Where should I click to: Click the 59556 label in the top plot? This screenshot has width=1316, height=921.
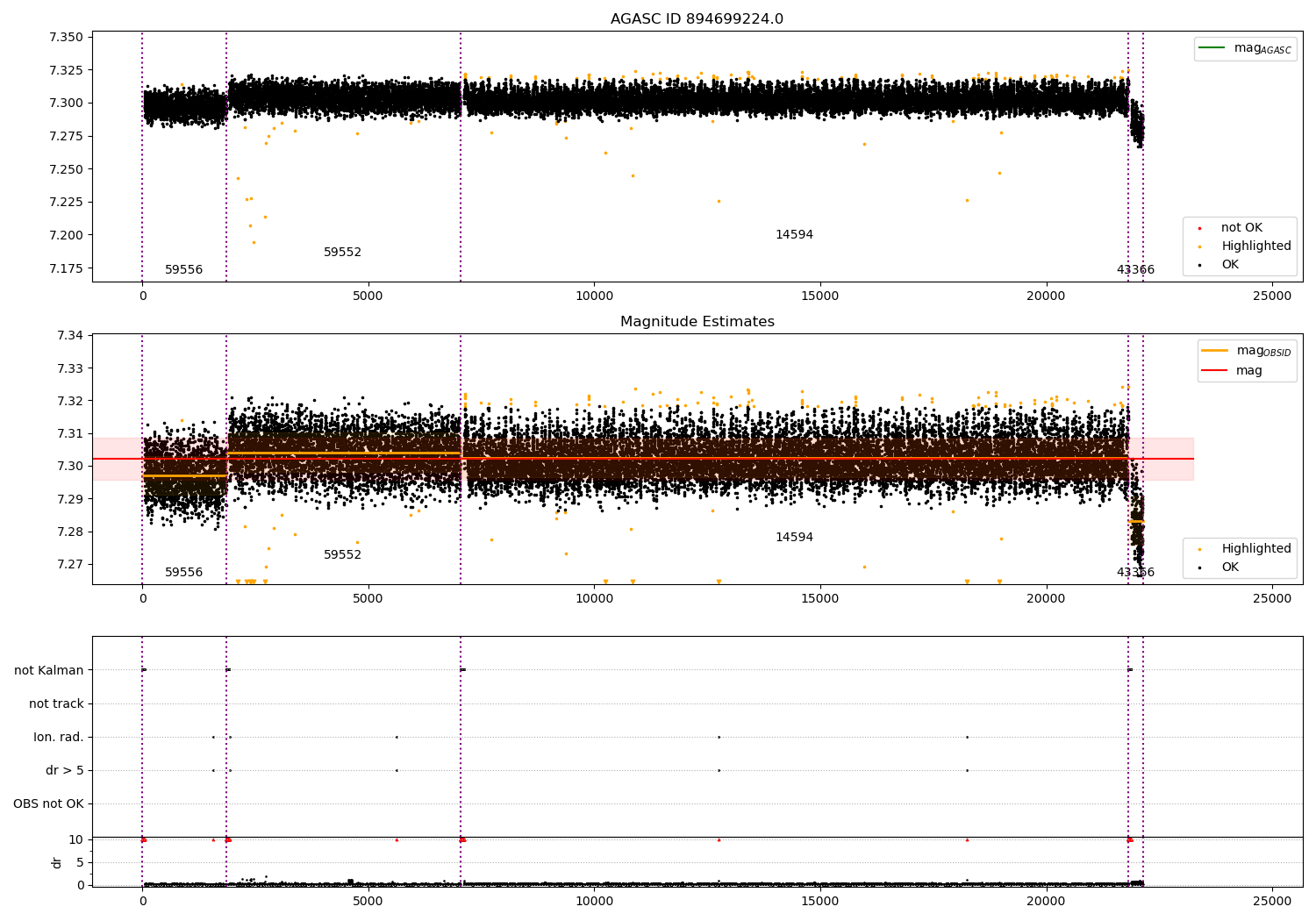(x=183, y=270)
